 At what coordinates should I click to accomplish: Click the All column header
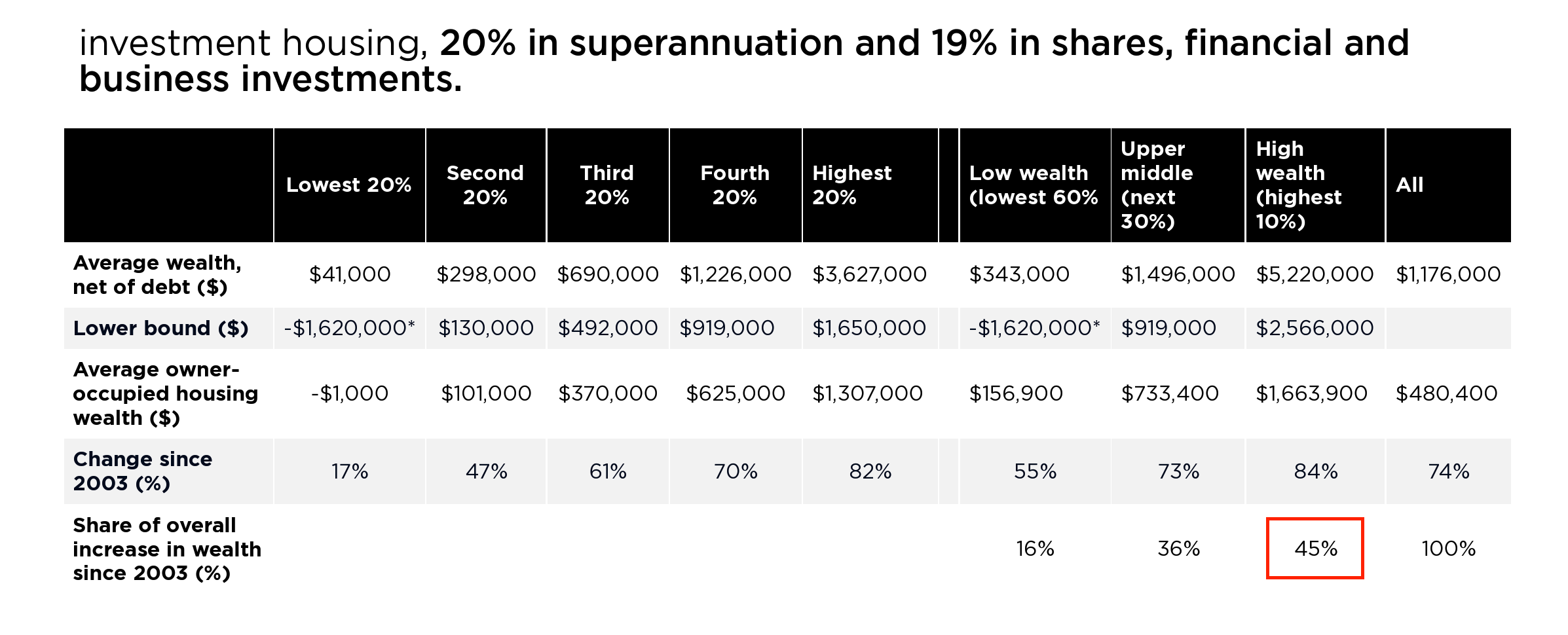pyautogui.click(x=1409, y=185)
